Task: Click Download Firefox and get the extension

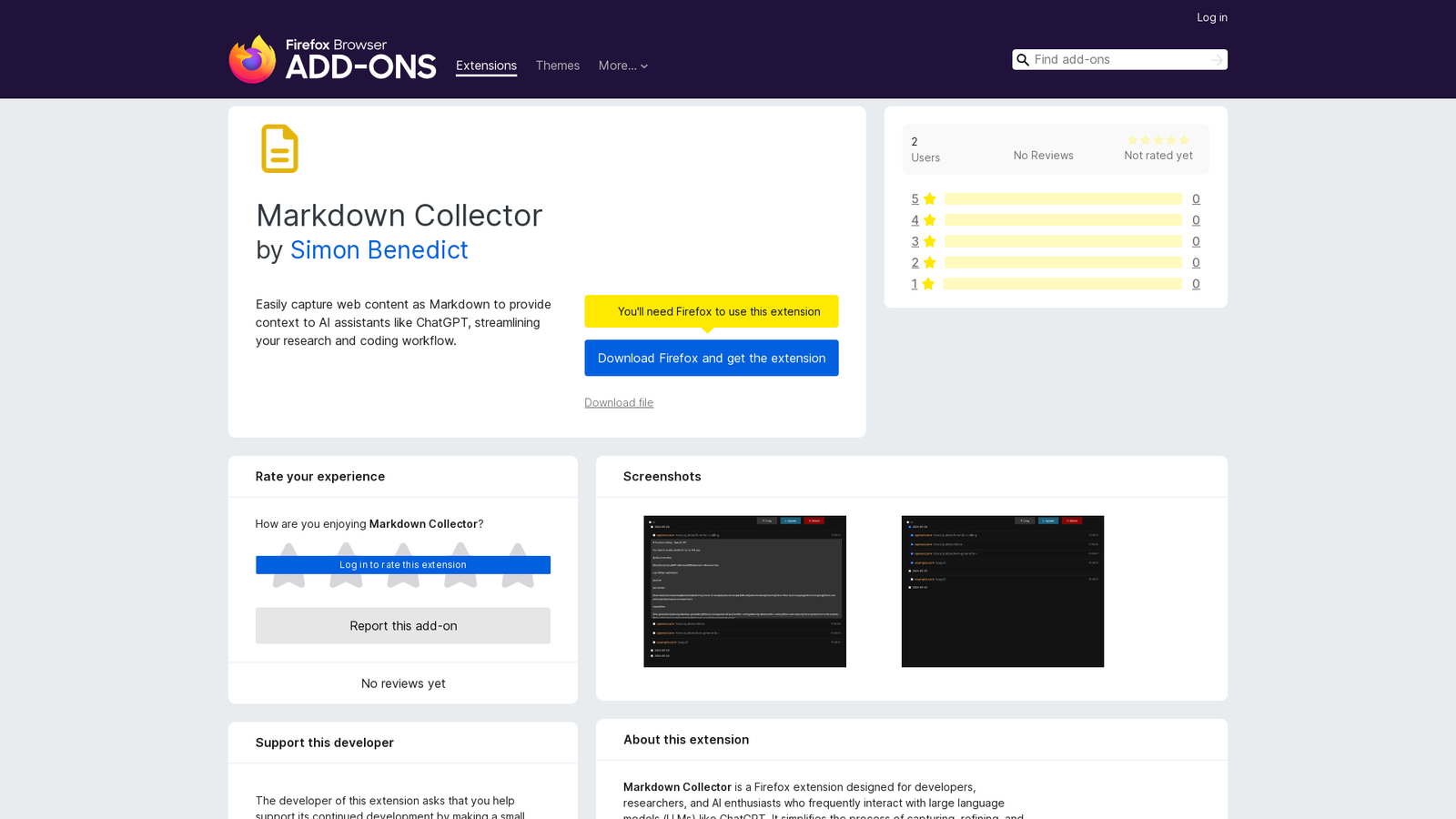Action: (x=712, y=358)
